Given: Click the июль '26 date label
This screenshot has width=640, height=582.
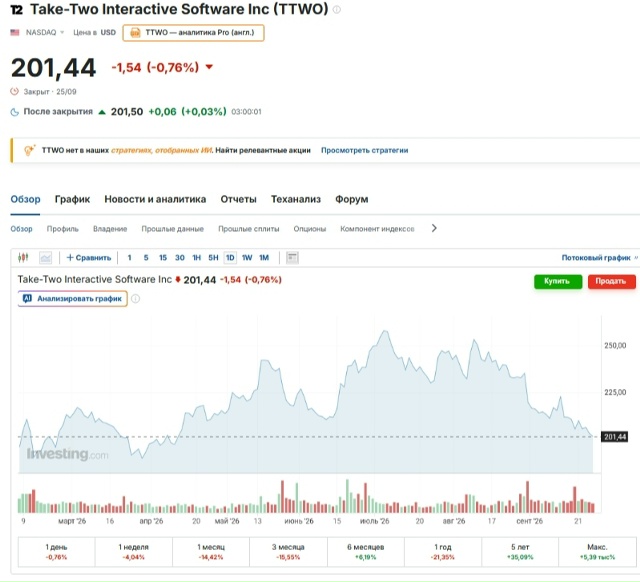Looking at the screenshot, I should tap(374, 521).
